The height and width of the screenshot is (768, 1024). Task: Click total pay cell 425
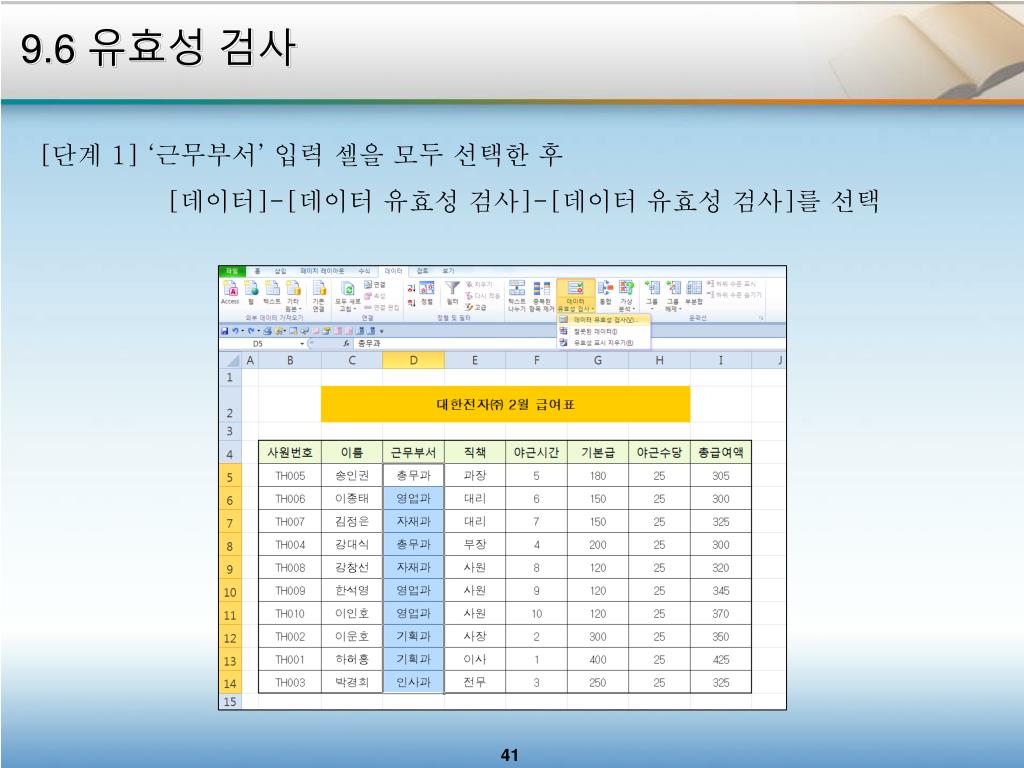click(721, 660)
